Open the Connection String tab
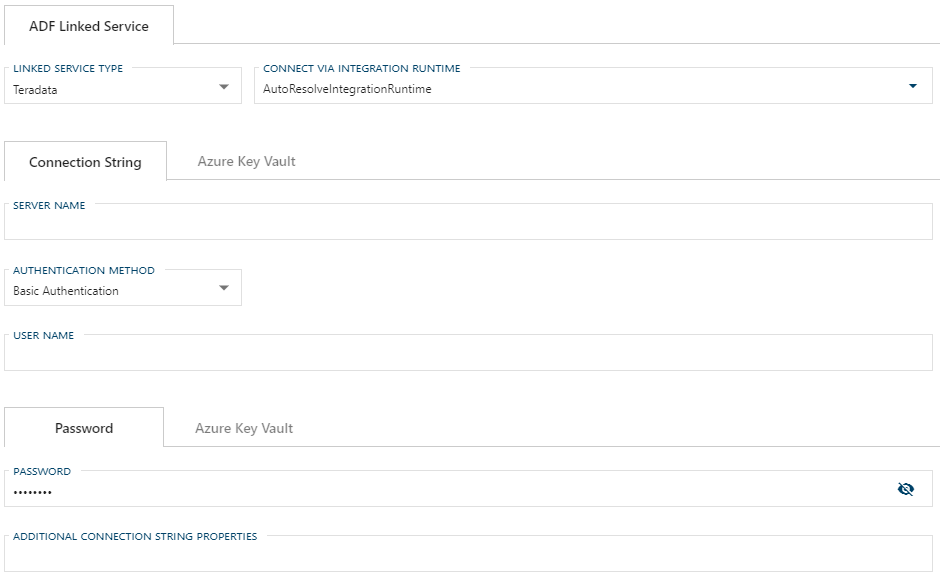The image size is (940, 577). 85,162
